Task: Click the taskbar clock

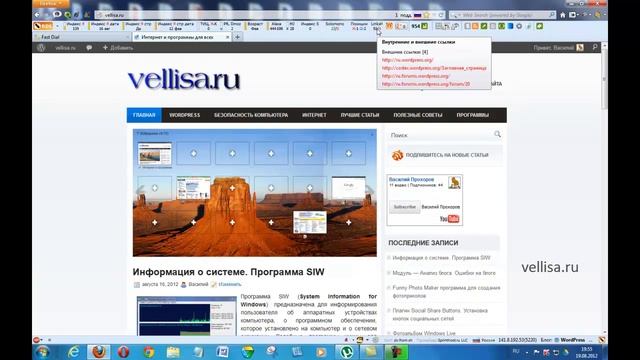Action: click(587, 352)
